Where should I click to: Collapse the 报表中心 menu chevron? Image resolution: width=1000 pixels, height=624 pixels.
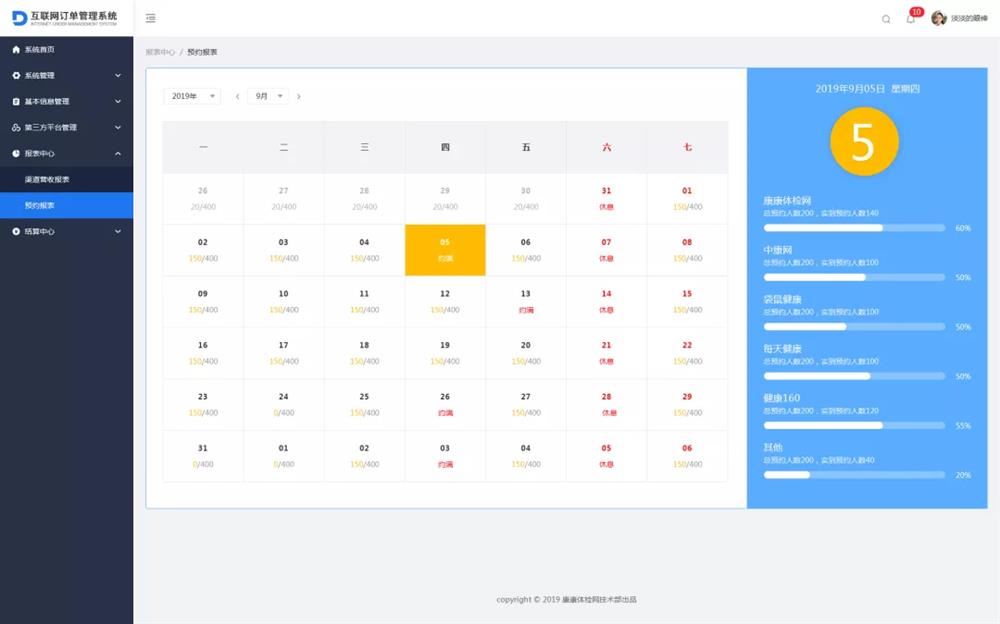pos(118,153)
